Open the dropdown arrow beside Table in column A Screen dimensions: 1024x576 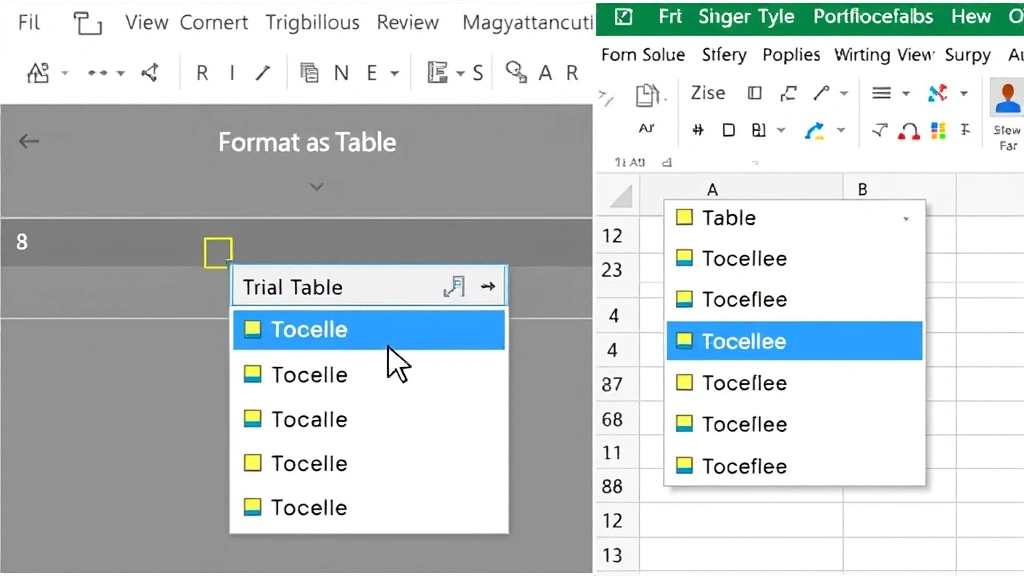click(x=906, y=217)
